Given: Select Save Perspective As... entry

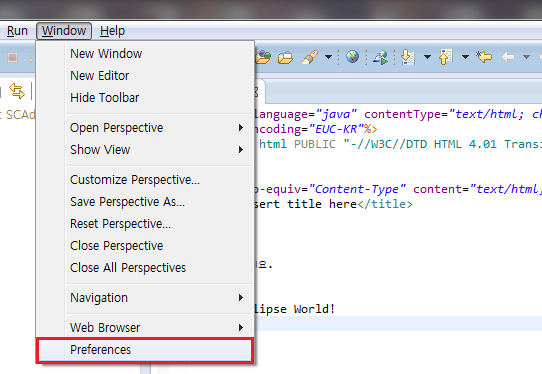Looking at the screenshot, I should coord(145,202).
